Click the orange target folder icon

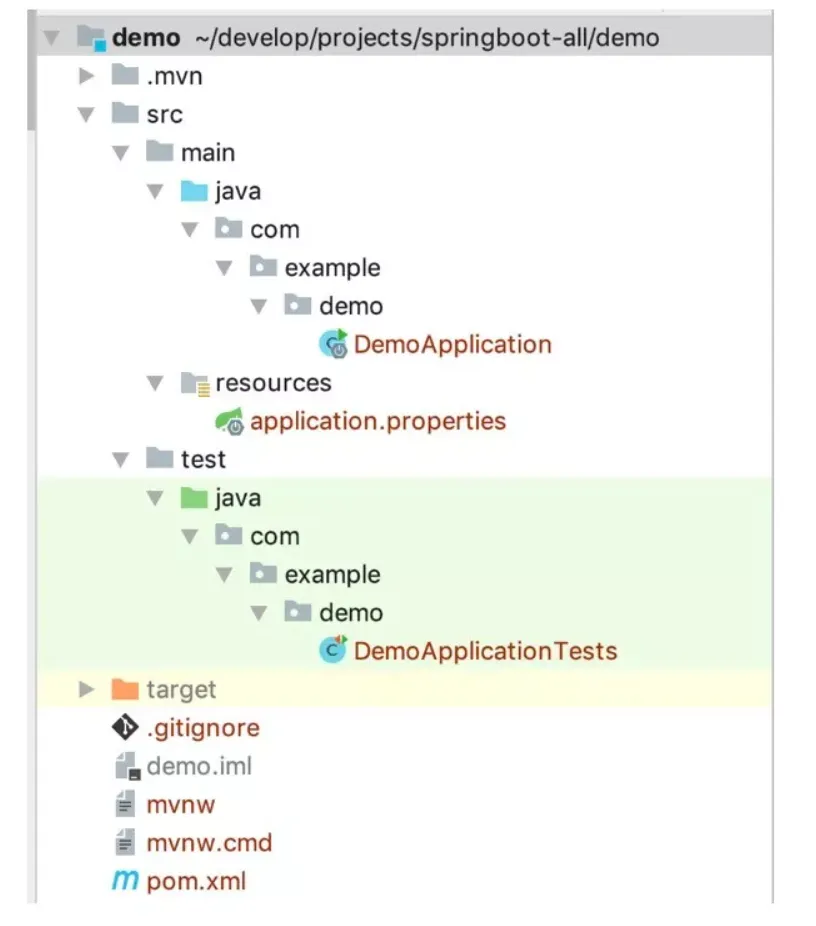click(125, 689)
